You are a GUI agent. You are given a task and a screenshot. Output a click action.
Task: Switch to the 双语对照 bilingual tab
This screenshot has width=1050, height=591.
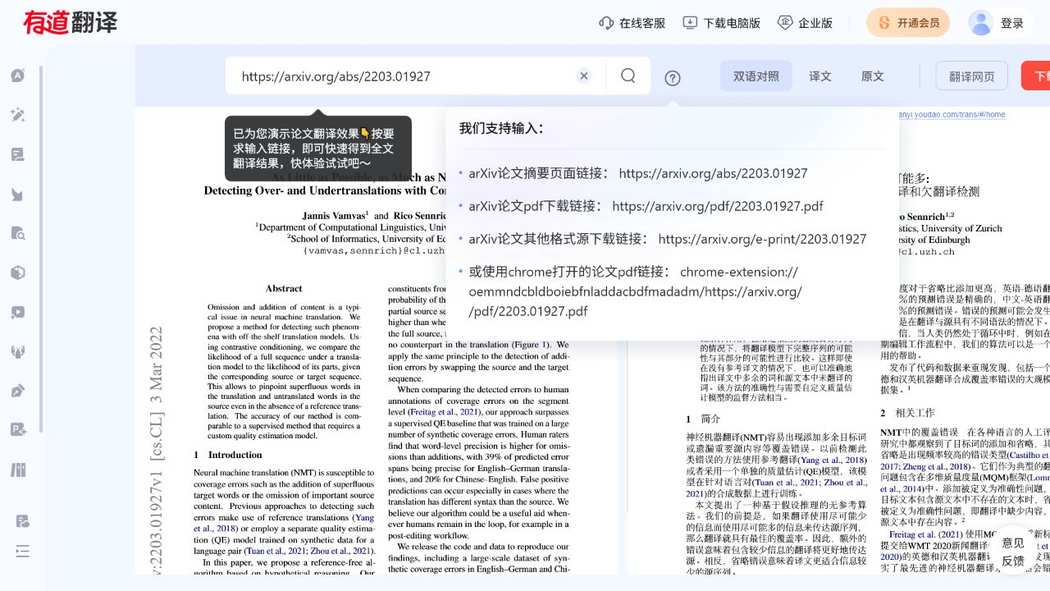tap(756, 76)
